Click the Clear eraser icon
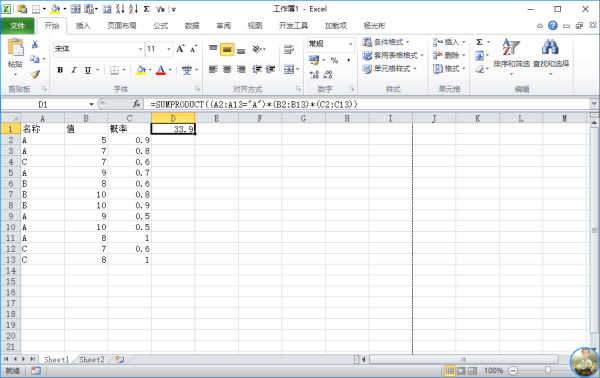600x378 pixels. pos(479,69)
